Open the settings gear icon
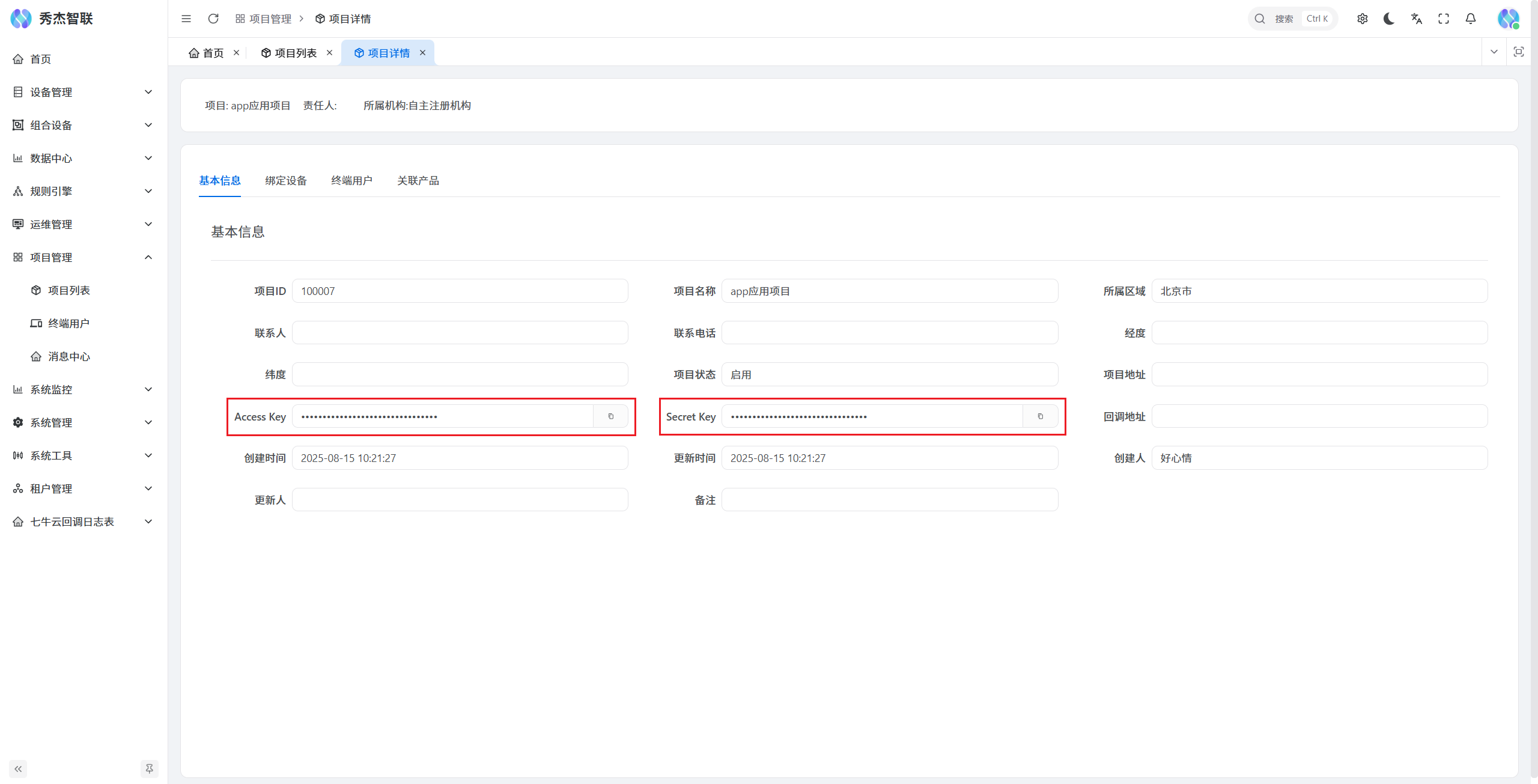 coord(1362,19)
